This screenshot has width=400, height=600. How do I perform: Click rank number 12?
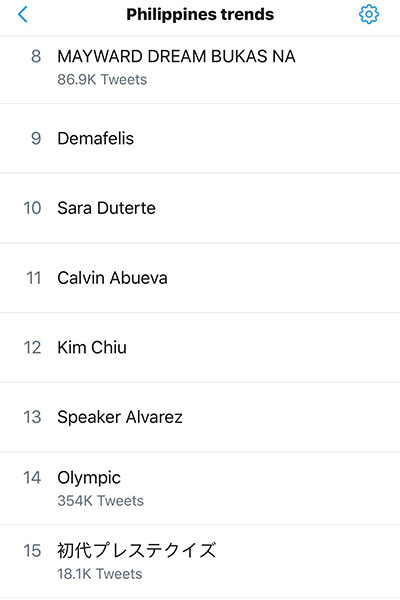coord(32,347)
